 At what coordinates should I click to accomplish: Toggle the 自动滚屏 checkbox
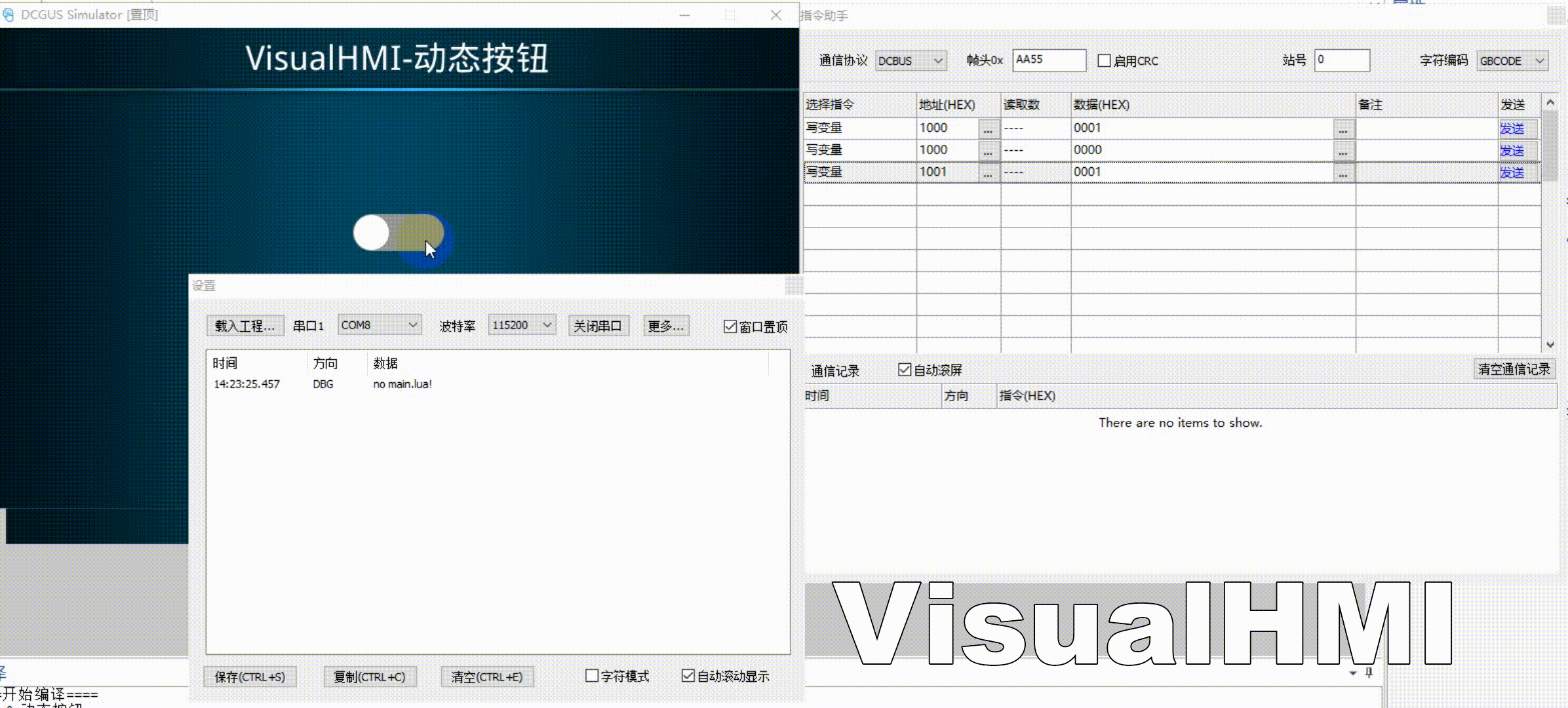(x=905, y=370)
